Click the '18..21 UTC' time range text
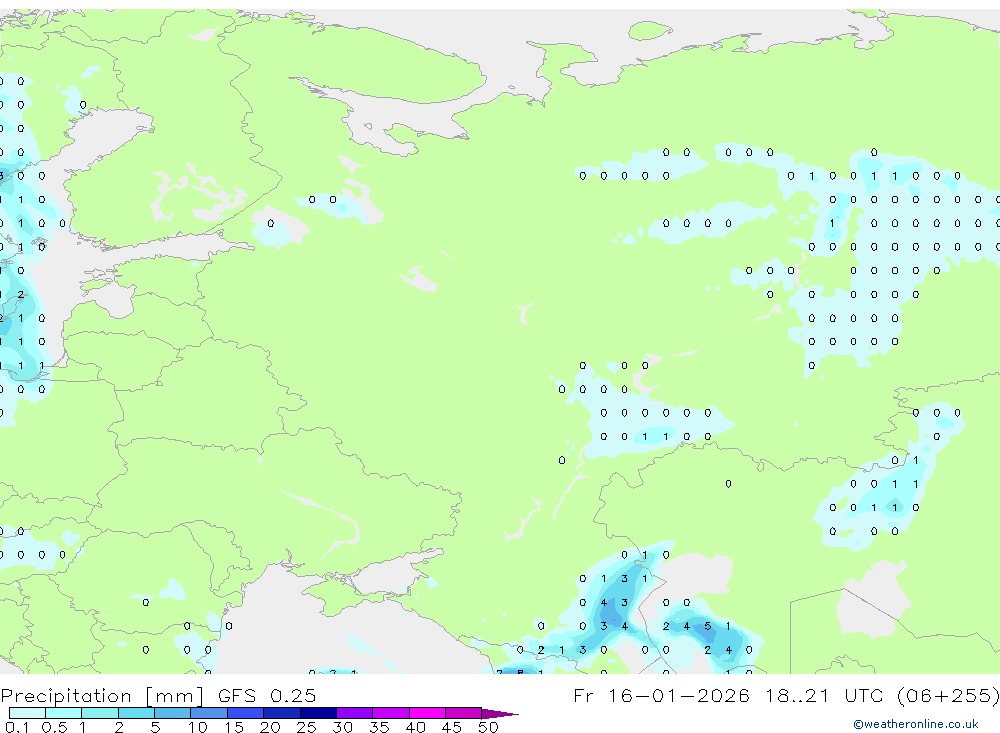This screenshot has width=1000, height=733. pos(824,695)
